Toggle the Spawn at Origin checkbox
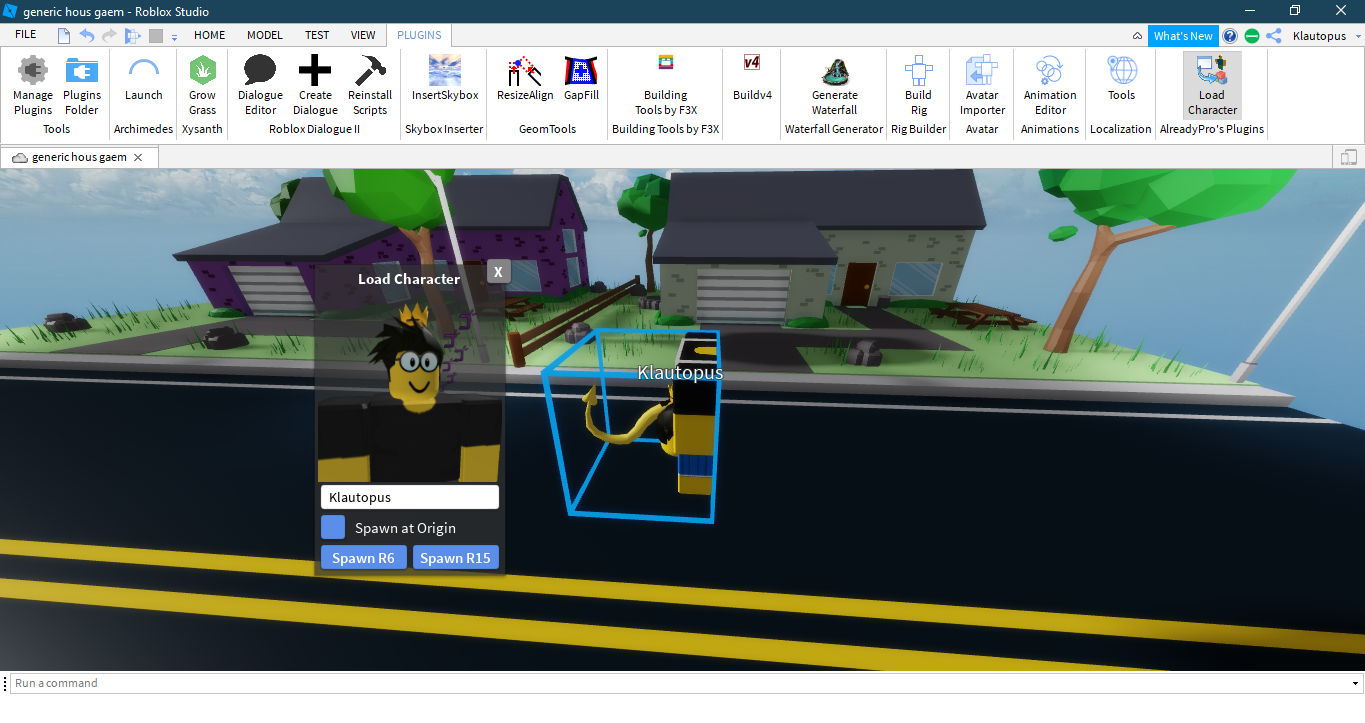The image size is (1365, 723). 333,528
